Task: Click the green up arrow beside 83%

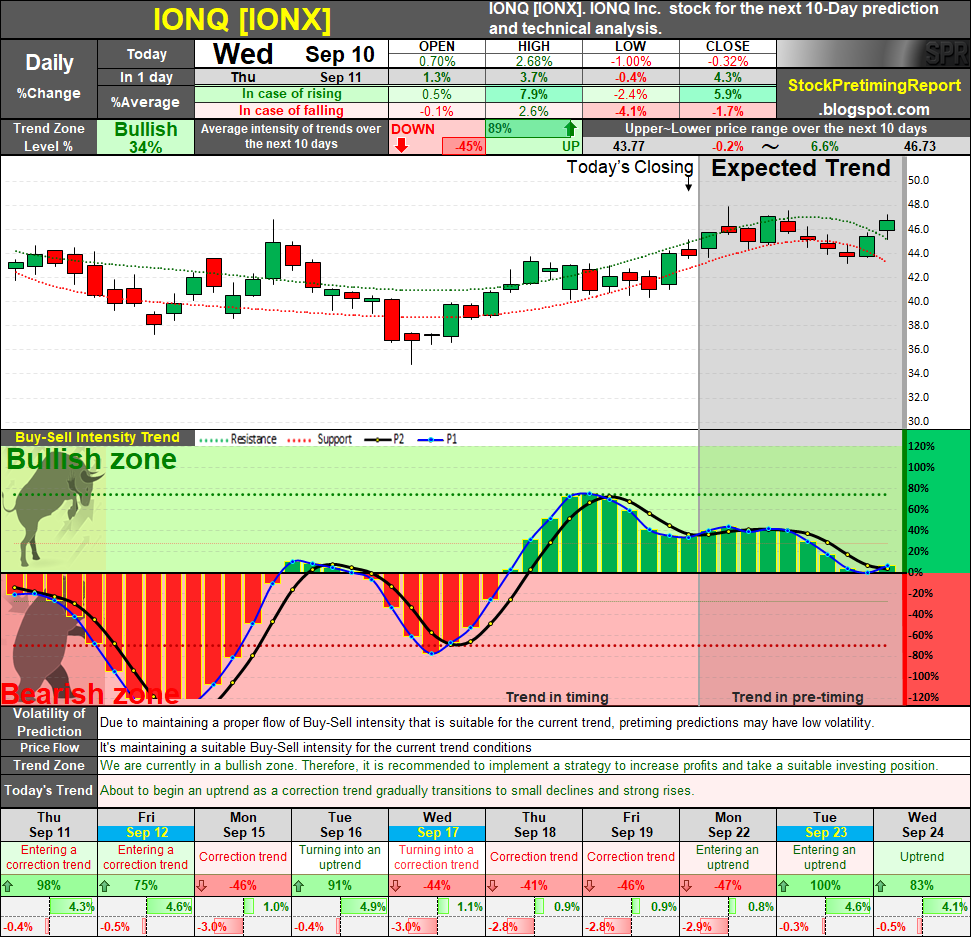Action: coord(881,886)
